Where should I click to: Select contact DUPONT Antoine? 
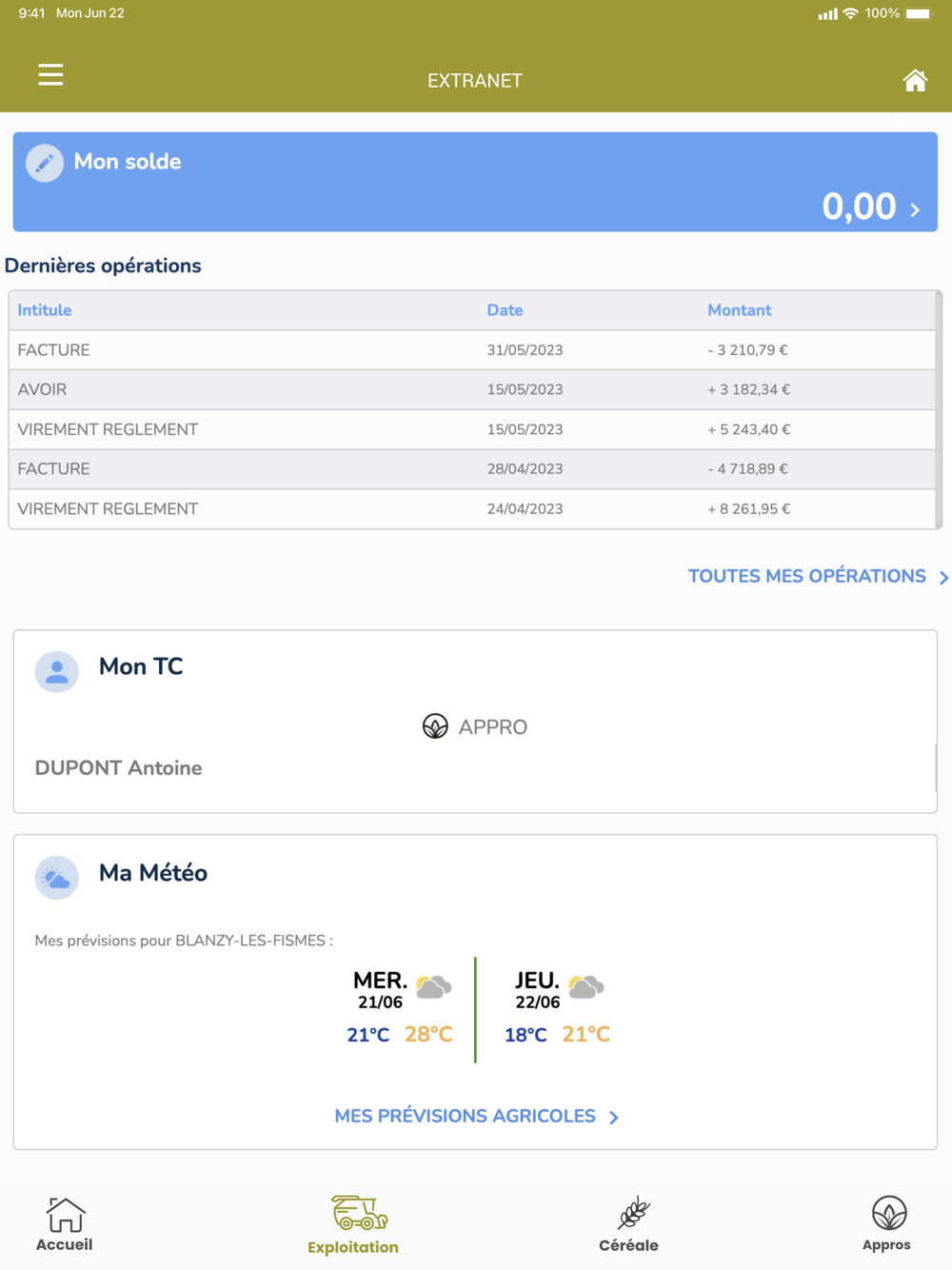[118, 768]
